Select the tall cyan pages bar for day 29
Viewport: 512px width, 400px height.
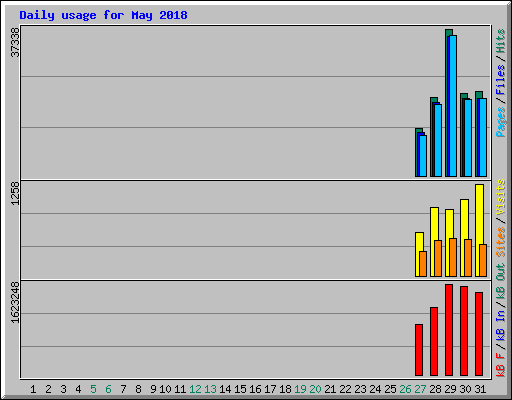click(453, 106)
